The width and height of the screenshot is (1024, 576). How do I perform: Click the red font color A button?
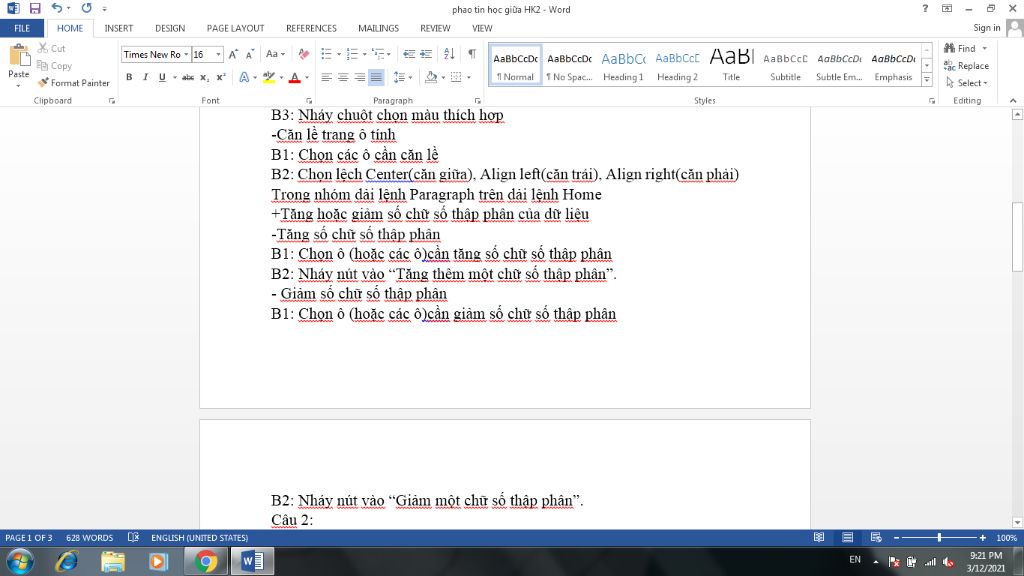(x=295, y=77)
